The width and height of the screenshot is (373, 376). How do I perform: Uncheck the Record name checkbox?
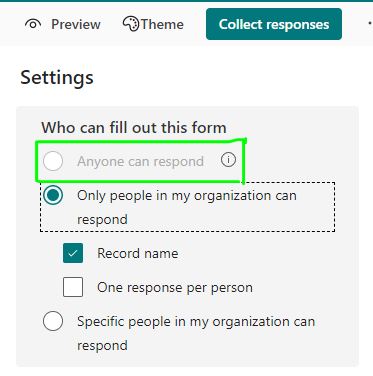pos(73,253)
